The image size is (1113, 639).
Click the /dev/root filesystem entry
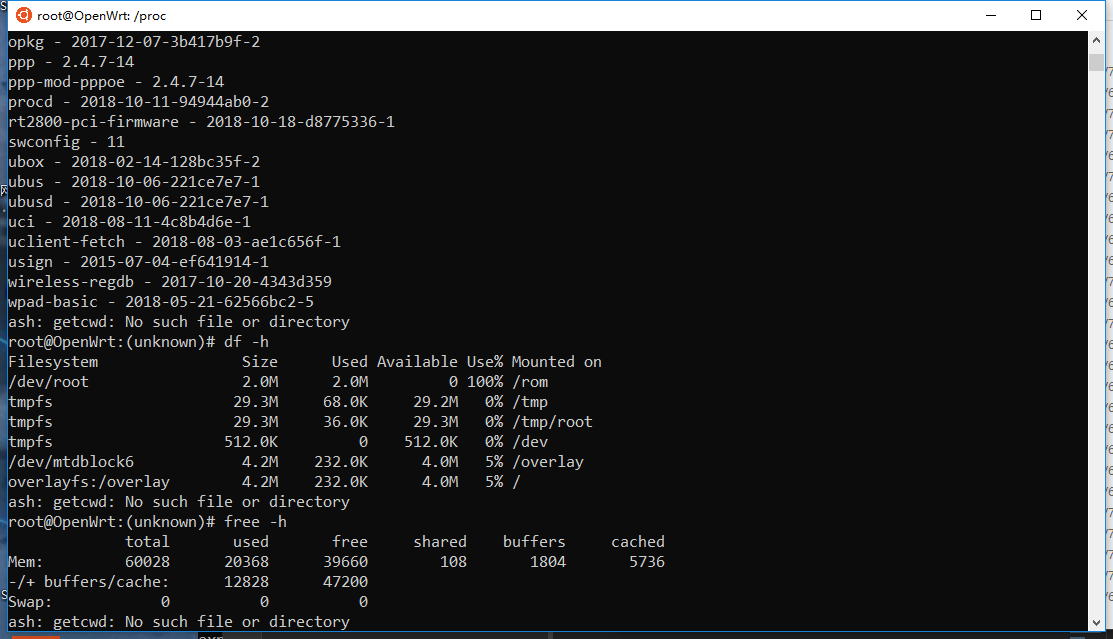[48, 382]
